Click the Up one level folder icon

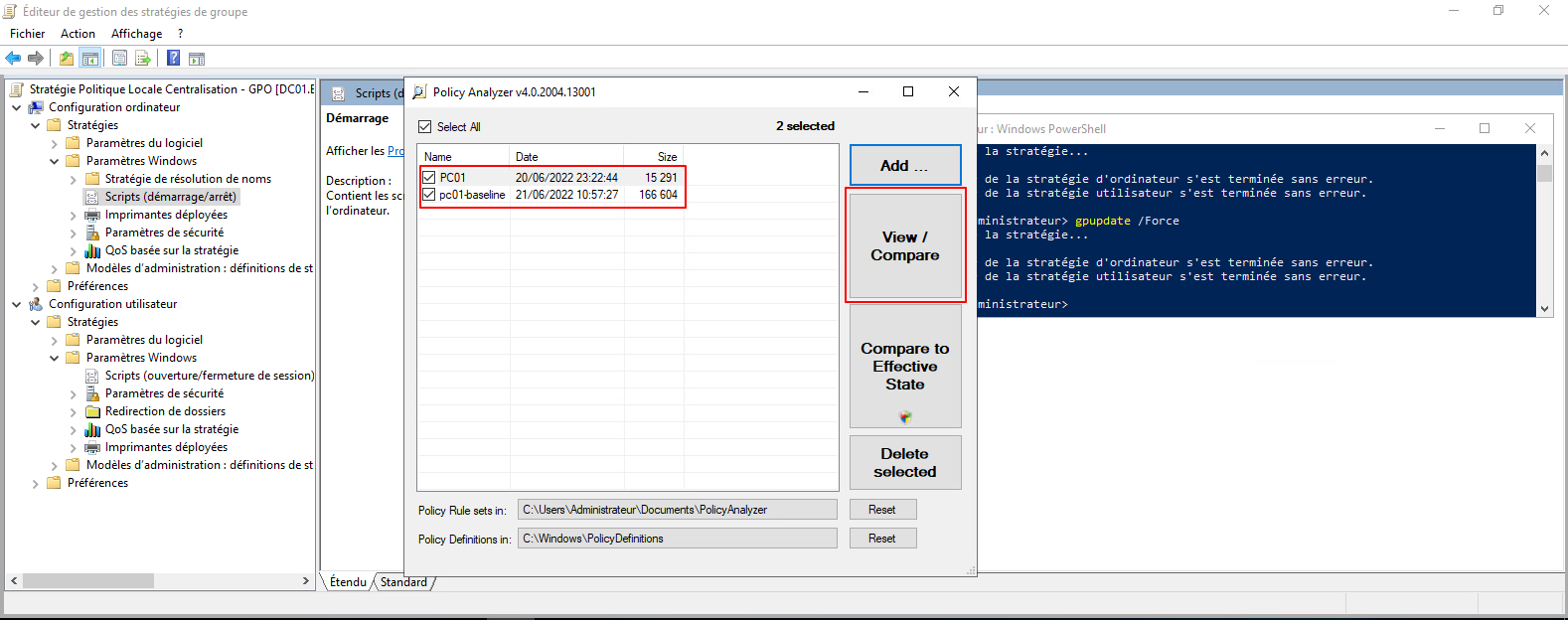pyautogui.click(x=66, y=59)
